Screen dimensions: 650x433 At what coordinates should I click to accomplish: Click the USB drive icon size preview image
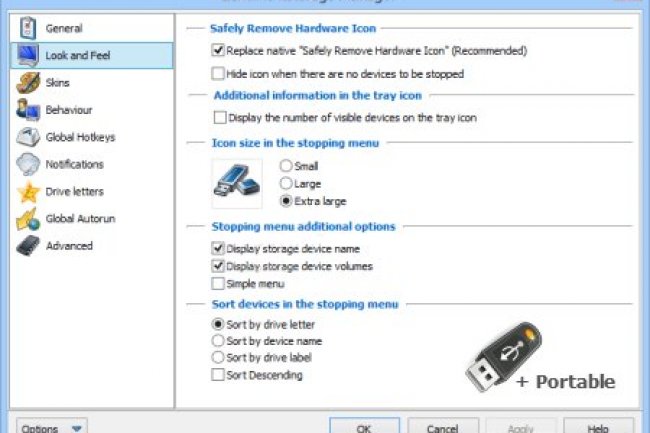tap(237, 183)
